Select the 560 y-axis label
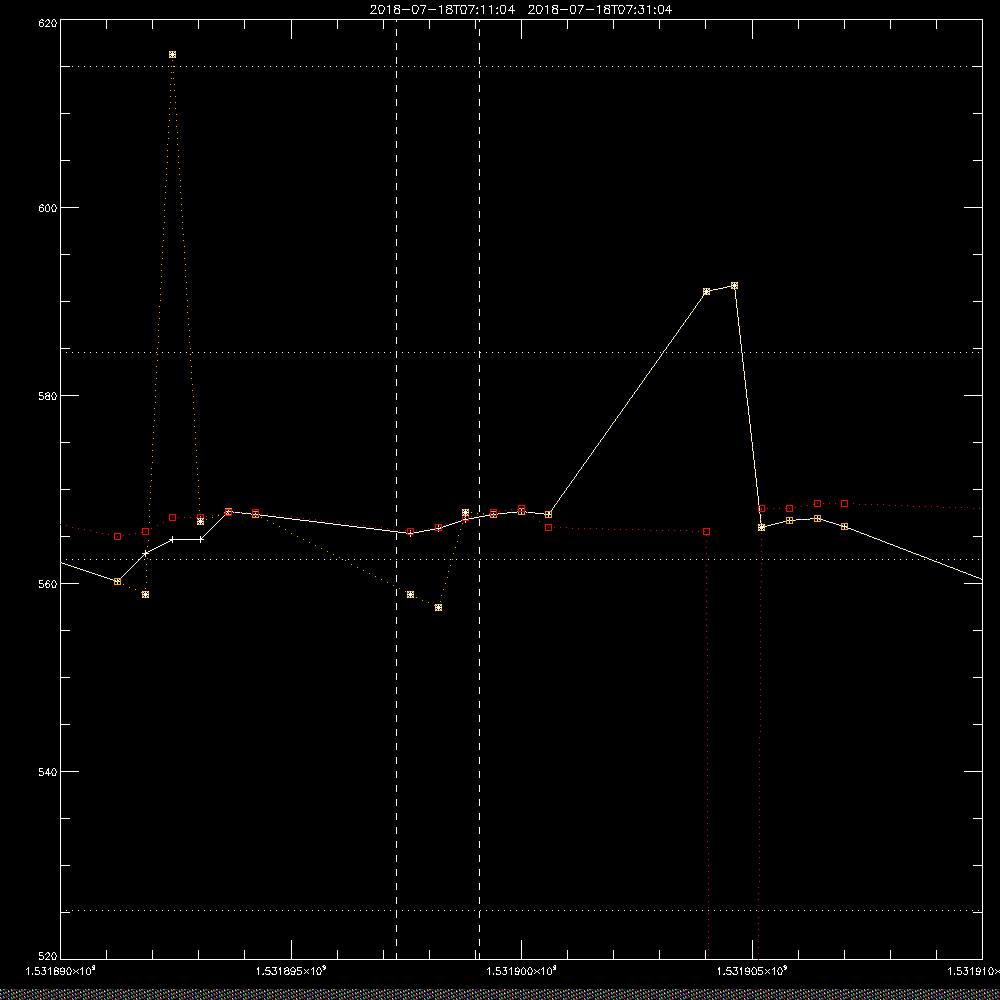 [x=48, y=584]
